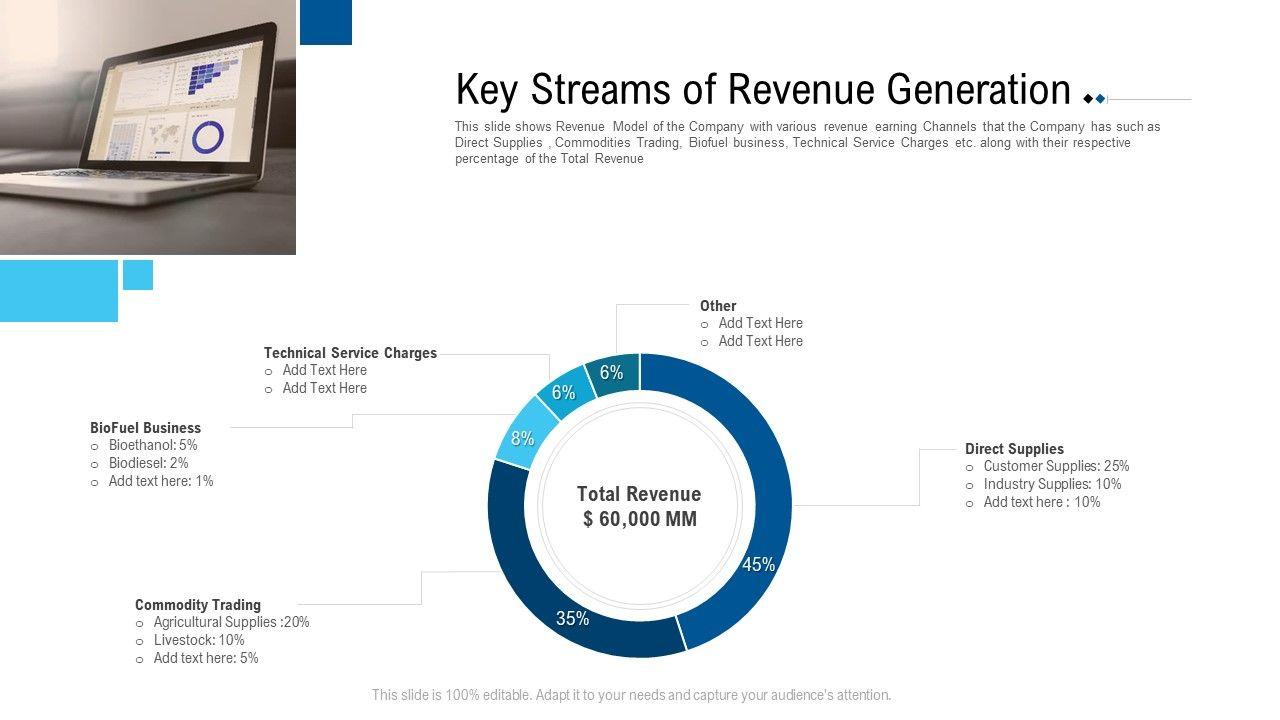Select the Customer Supplies: 25% bullet

[1056, 466]
